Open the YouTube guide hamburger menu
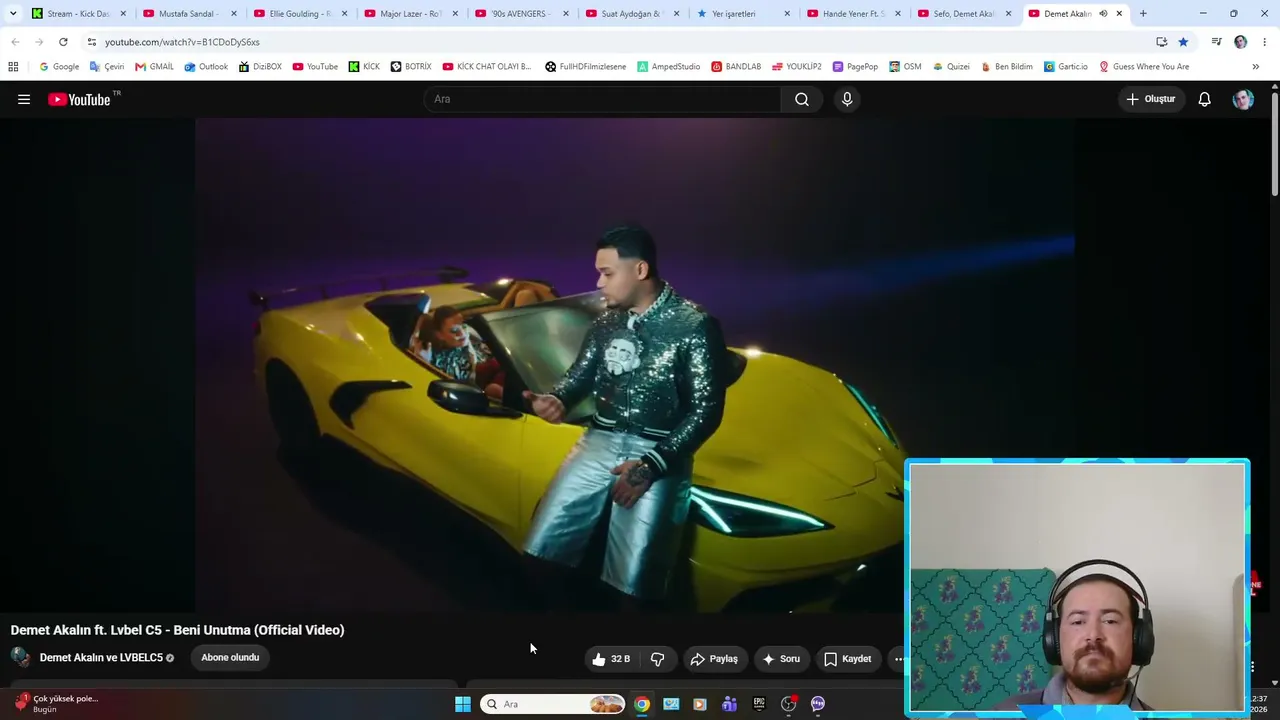Image resolution: width=1280 pixels, height=720 pixels. pyautogui.click(x=24, y=99)
